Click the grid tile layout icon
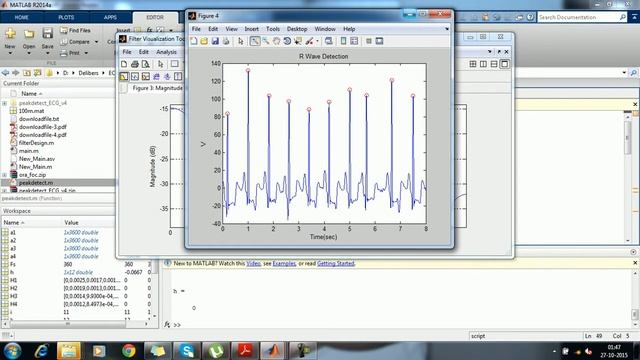640x360 pixels. (x=473, y=64)
